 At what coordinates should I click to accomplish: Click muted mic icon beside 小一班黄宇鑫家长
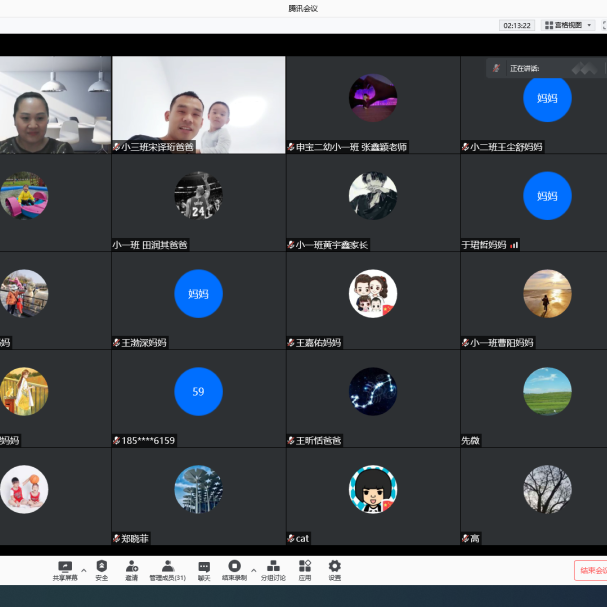pyautogui.click(x=291, y=245)
